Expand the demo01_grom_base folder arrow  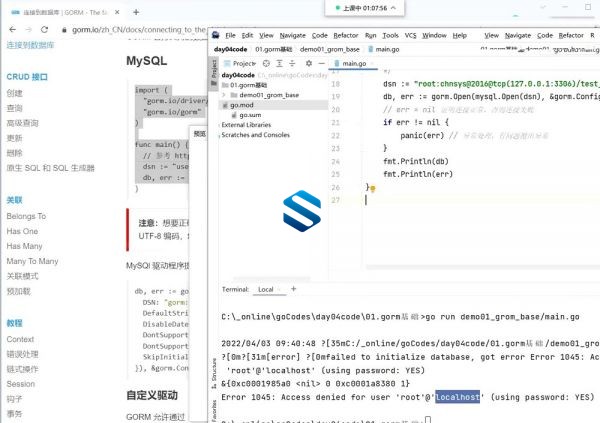pyautogui.click(x=224, y=95)
